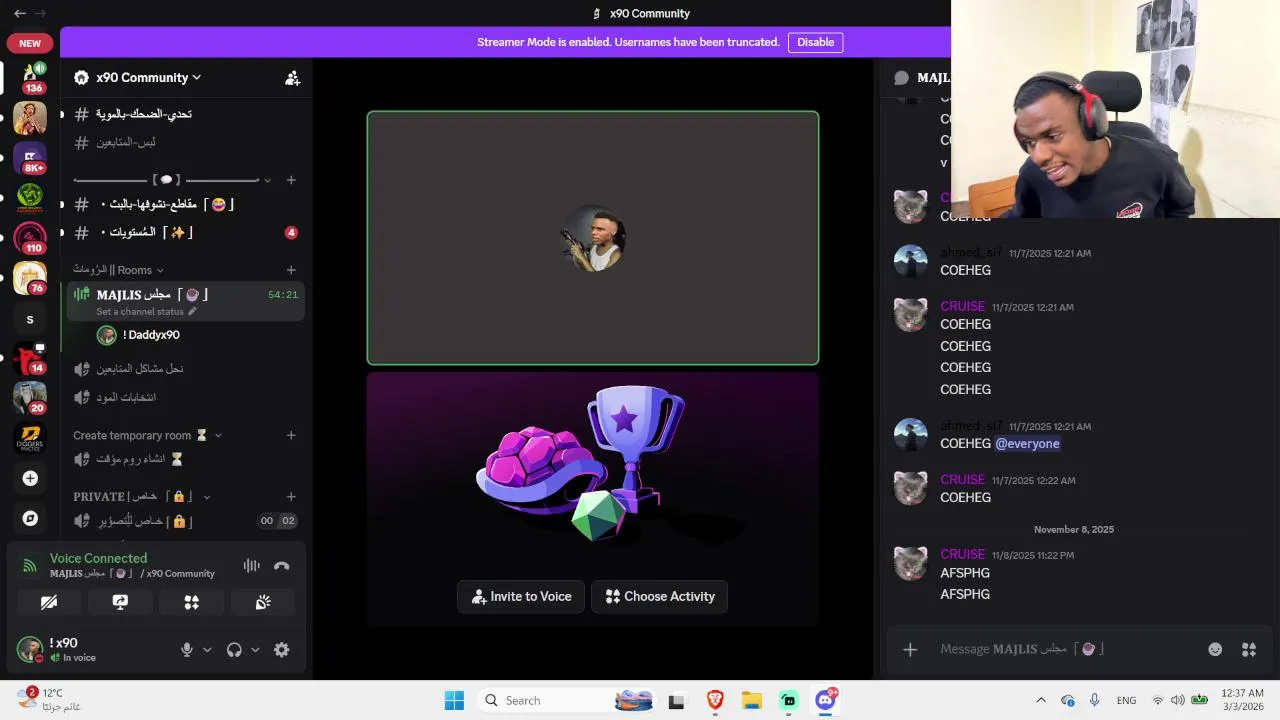Join the انشاء روم مؤقت voice channel
This screenshot has width=1280, height=720.
[185, 459]
